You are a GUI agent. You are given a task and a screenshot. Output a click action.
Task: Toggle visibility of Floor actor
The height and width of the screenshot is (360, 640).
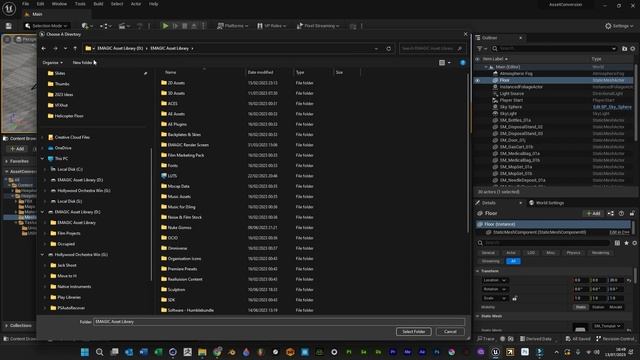pyautogui.click(x=477, y=80)
